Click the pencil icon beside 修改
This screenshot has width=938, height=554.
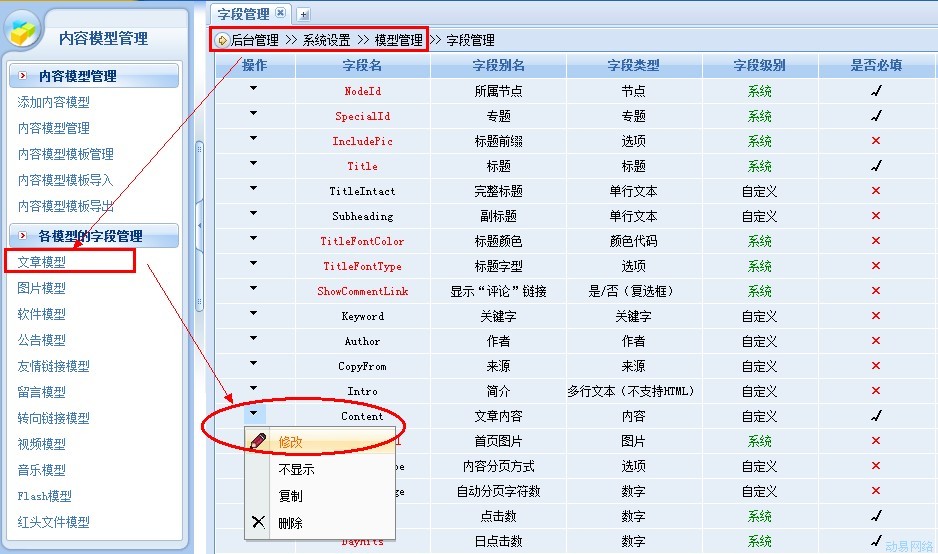point(259,441)
